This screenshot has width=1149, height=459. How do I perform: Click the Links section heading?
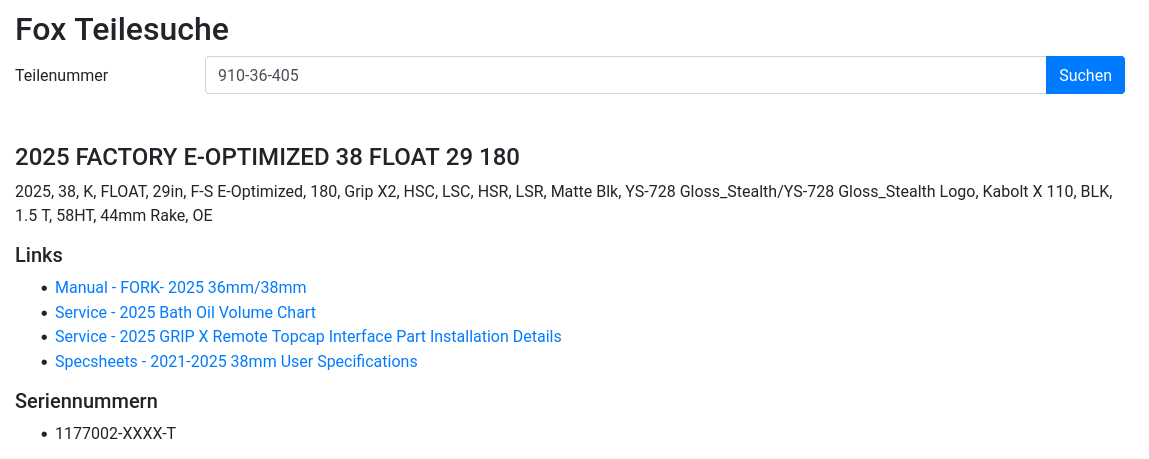39,255
